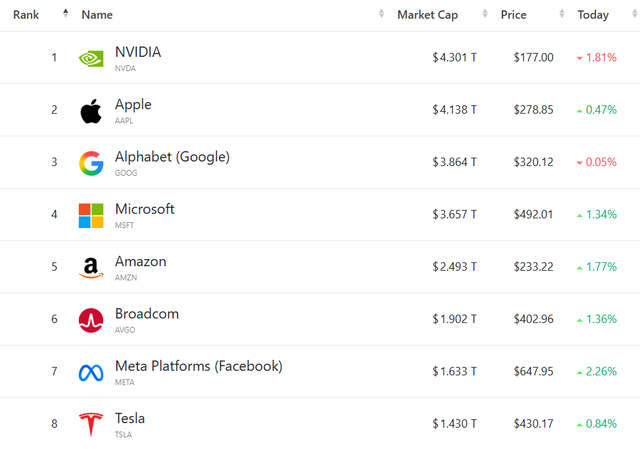This screenshot has height=449, width=640.
Task: Click Tesla's $1.430 T market cap
Action: 454,424
